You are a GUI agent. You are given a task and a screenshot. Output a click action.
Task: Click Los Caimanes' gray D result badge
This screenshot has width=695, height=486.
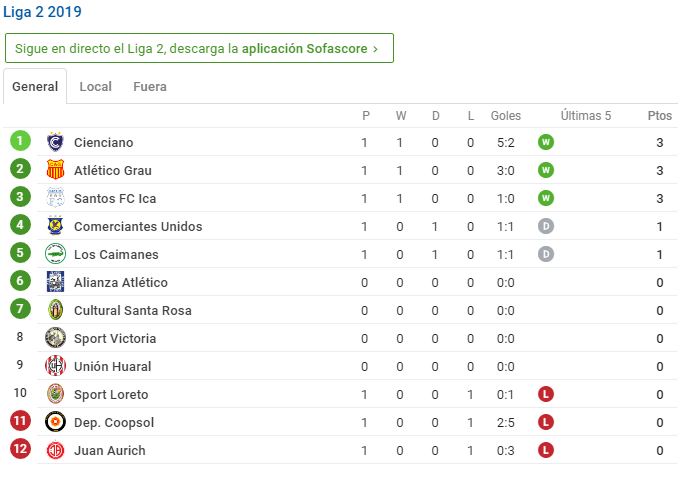(x=546, y=254)
